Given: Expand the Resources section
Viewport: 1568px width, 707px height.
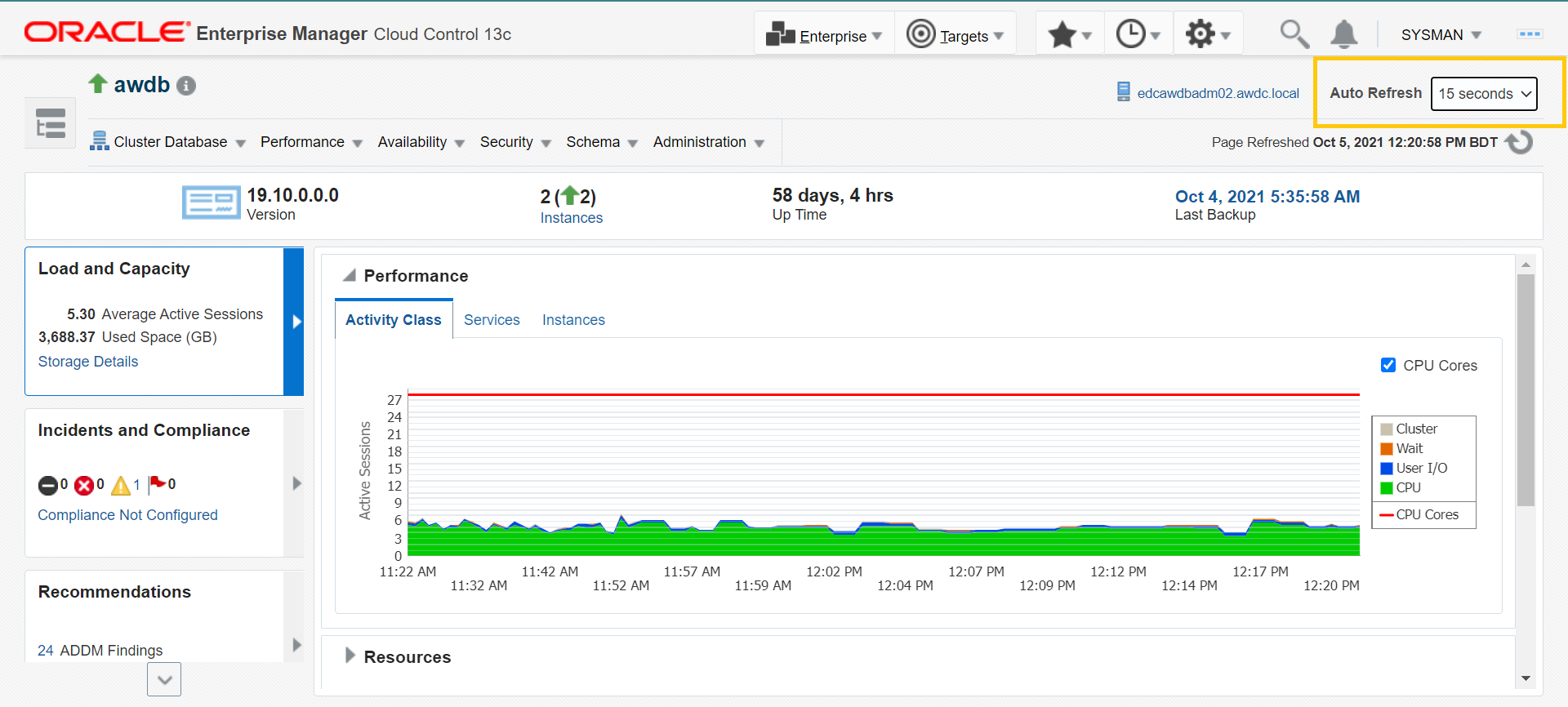Looking at the screenshot, I should click(350, 656).
